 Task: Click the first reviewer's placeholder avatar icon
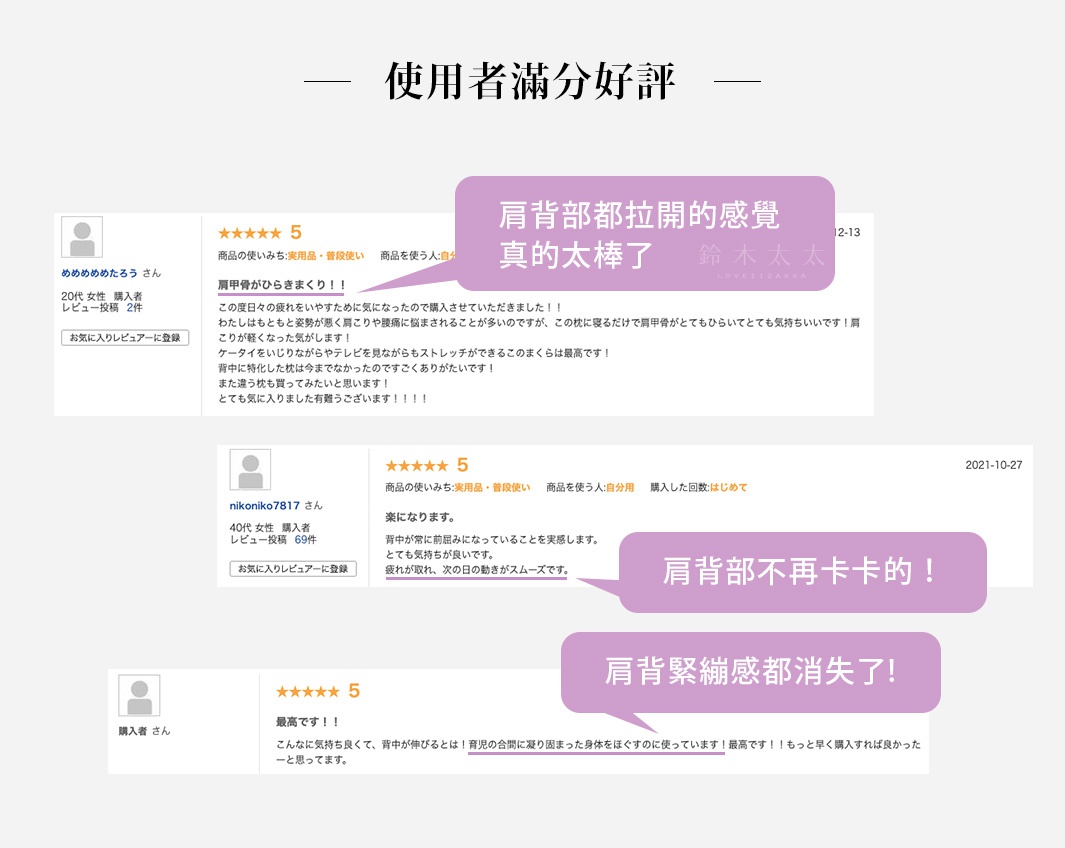(x=81, y=236)
